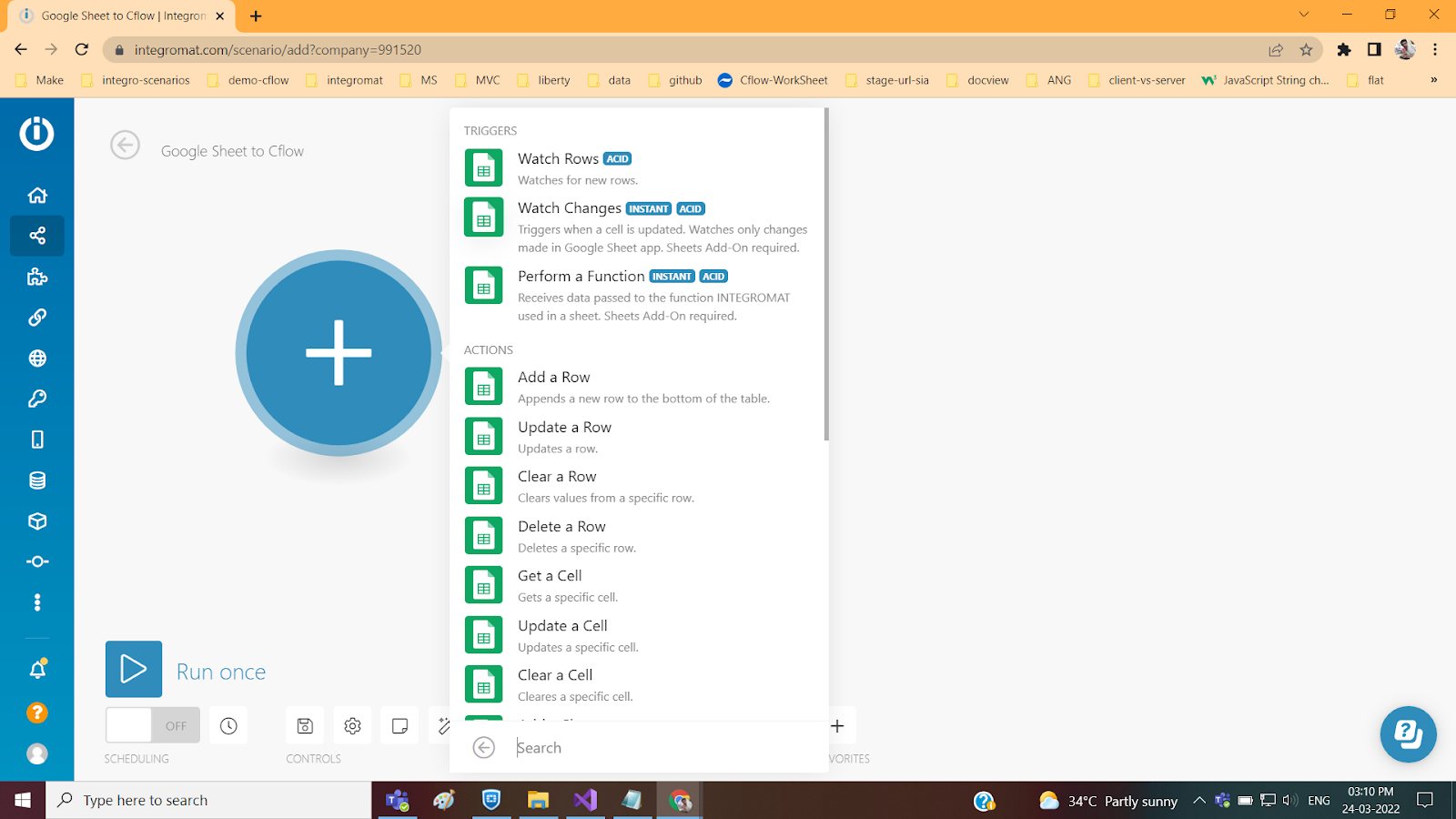Open Scenarios in the left sidebar
The image size is (1456, 819).
tap(37, 236)
